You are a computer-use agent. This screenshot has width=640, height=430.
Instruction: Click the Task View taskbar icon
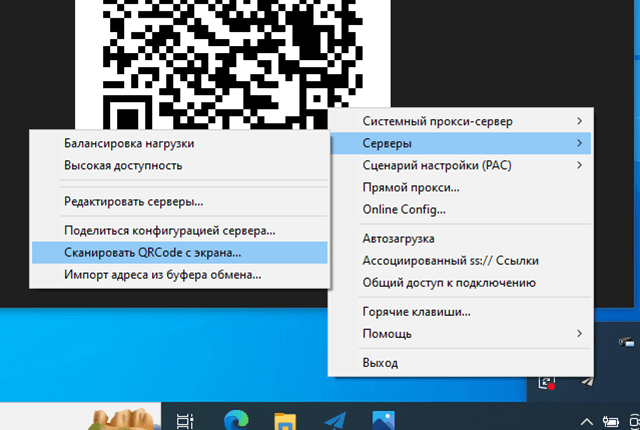[185, 421]
